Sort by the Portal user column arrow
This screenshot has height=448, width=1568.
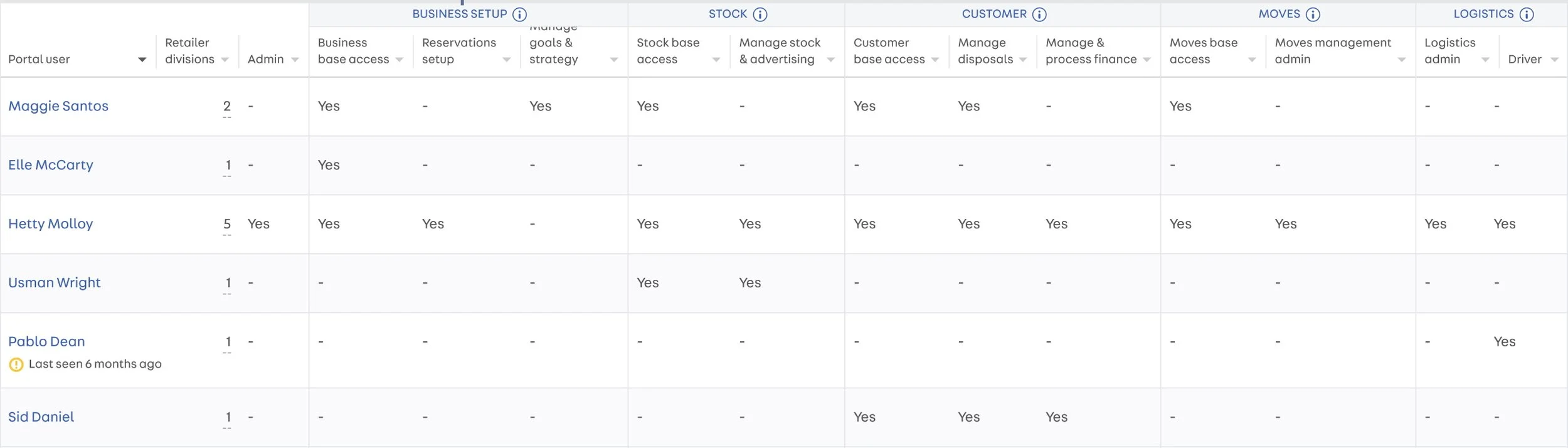coord(142,60)
